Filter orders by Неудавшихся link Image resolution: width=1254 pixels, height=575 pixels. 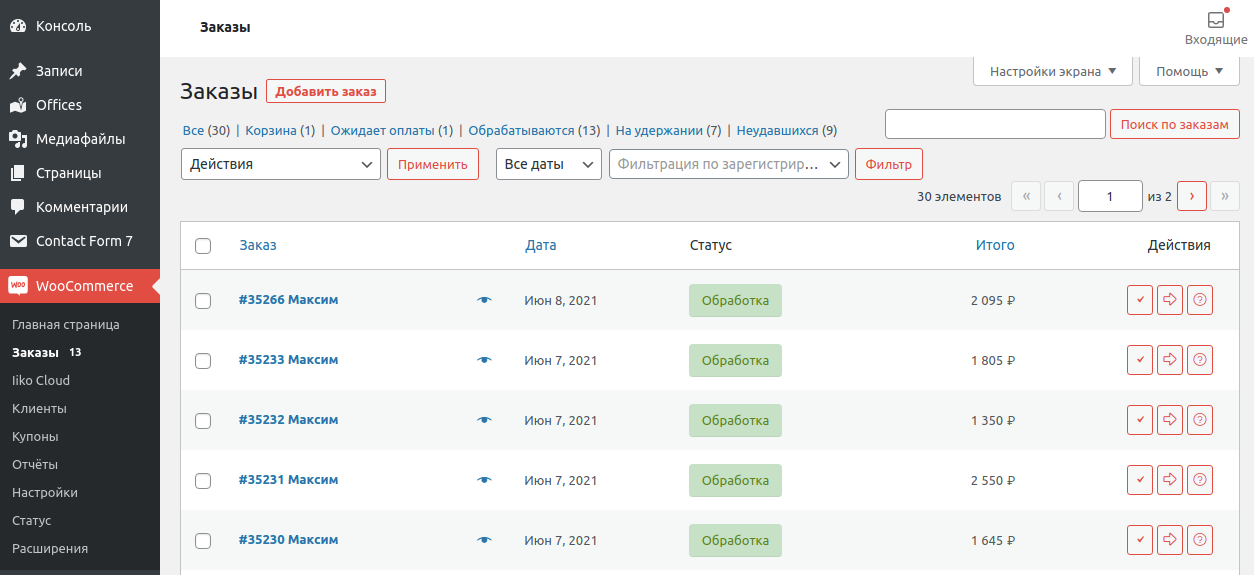pos(777,131)
